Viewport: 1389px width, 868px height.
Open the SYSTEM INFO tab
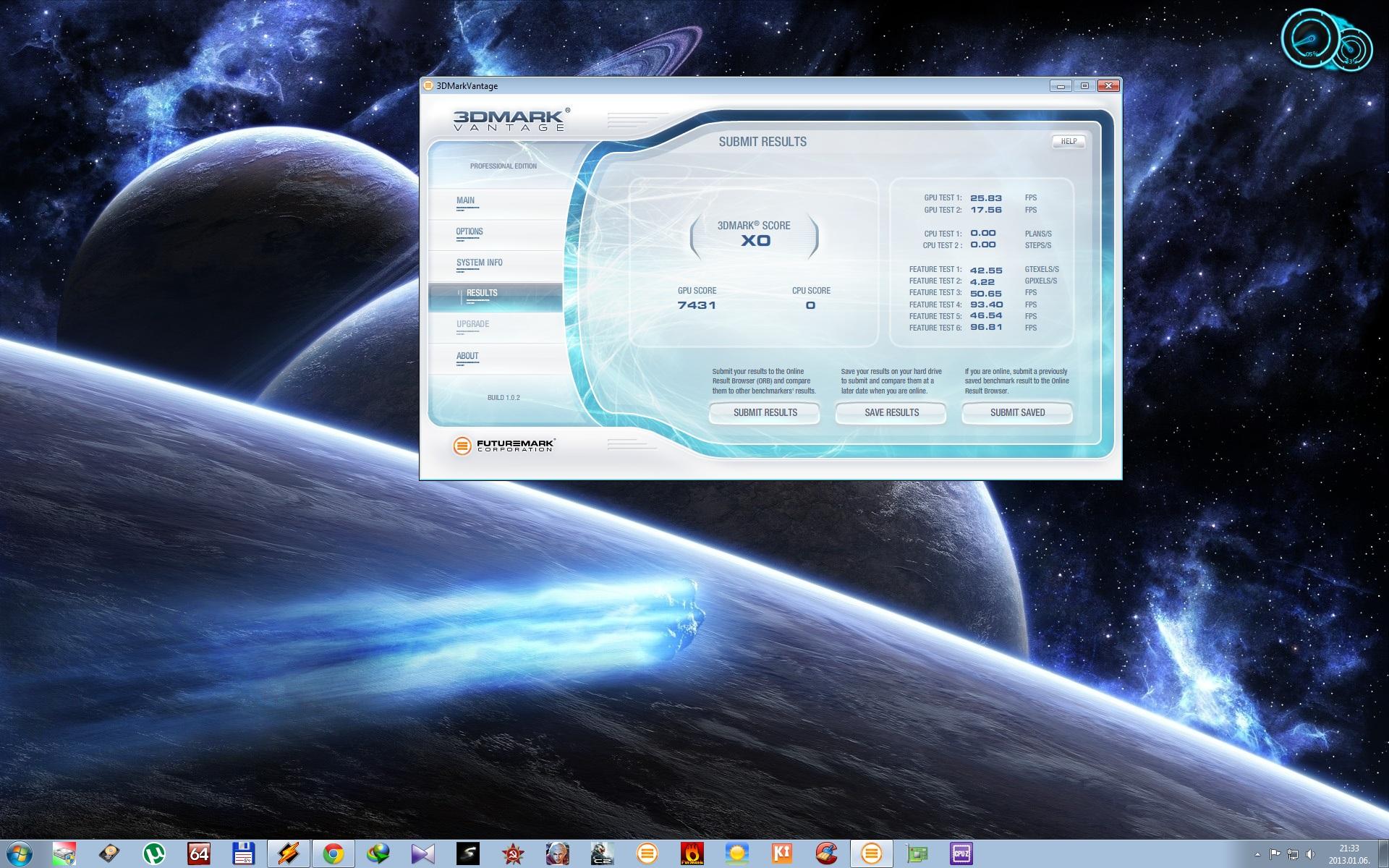496,266
